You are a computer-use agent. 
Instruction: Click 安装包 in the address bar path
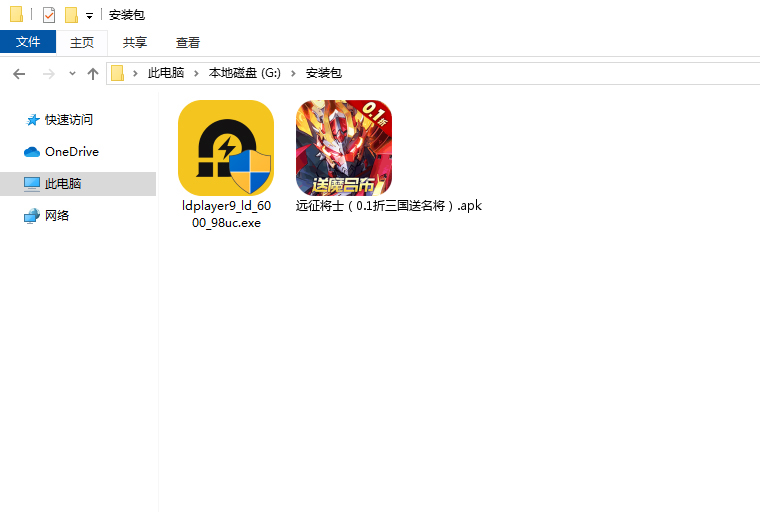pyautogui.click(x=323, y=73)
